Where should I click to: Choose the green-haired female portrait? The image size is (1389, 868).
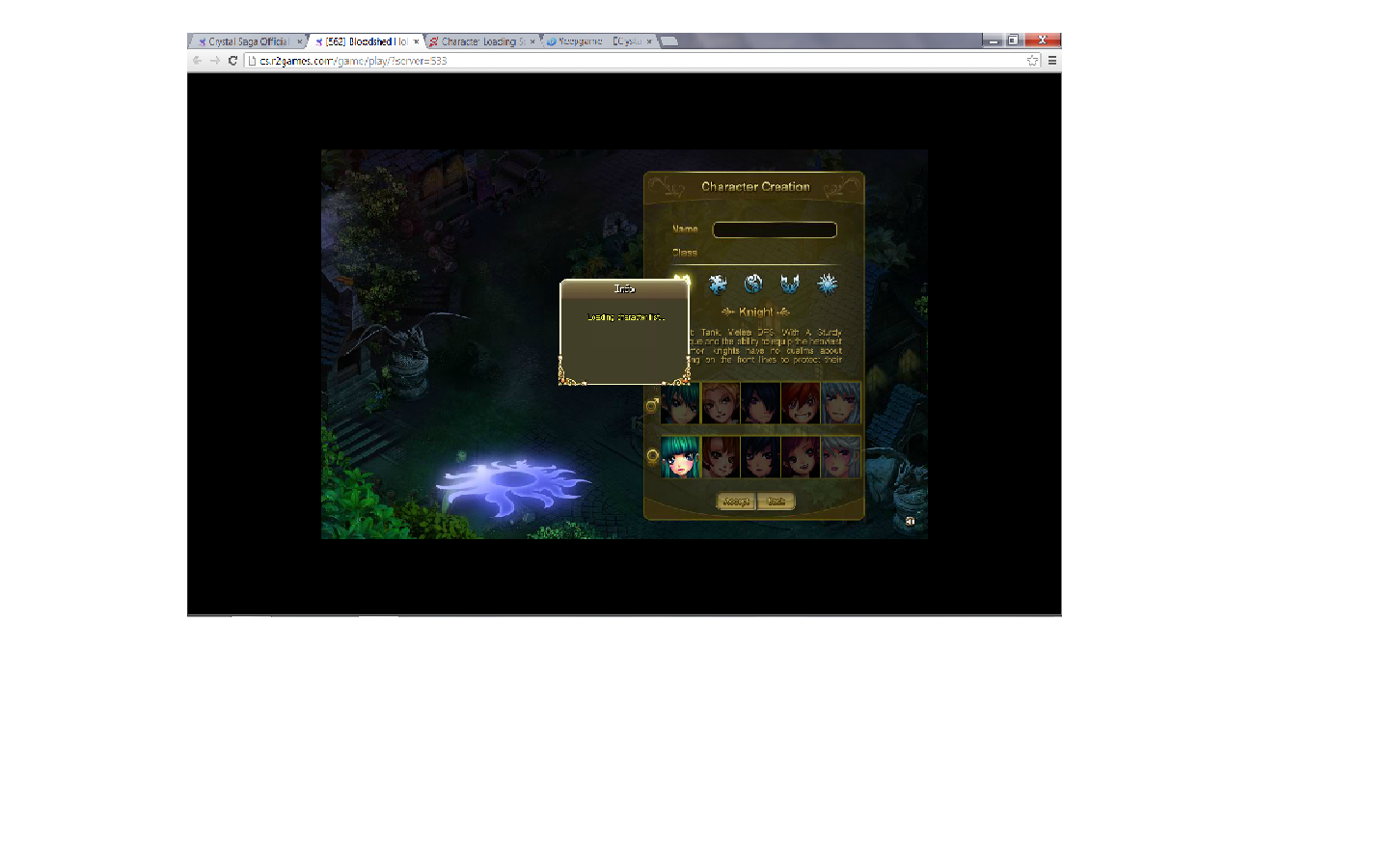[680, 457]
